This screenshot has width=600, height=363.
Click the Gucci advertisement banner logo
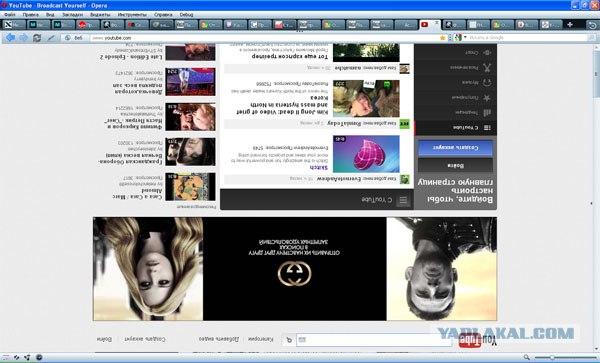[x=294, y=274]
